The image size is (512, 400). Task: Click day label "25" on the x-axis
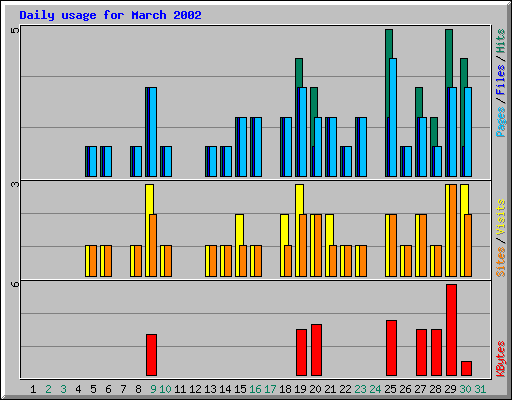(x=390, y=389)
